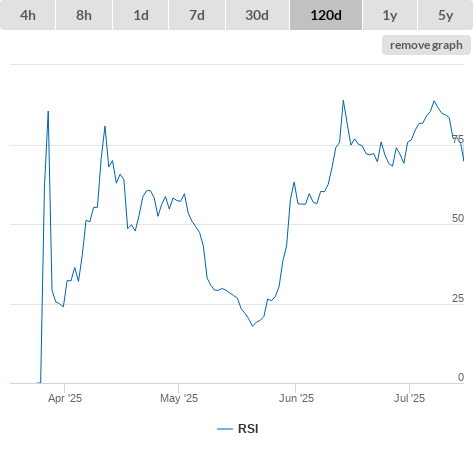474x455 pixels.
Task: Click the Apr '25 axis label
Action: coord(65,398)
